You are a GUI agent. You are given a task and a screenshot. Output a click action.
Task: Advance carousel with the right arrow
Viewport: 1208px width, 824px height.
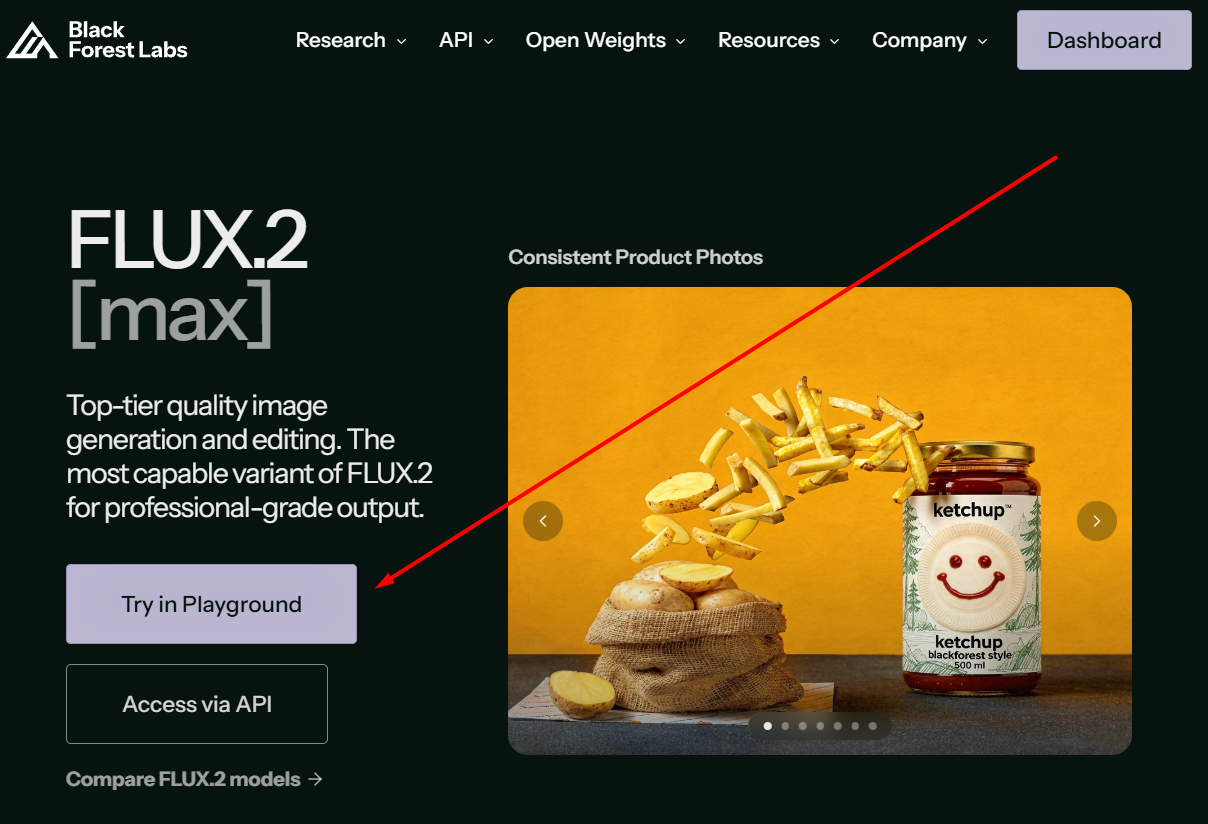(x=1096, y=521)
